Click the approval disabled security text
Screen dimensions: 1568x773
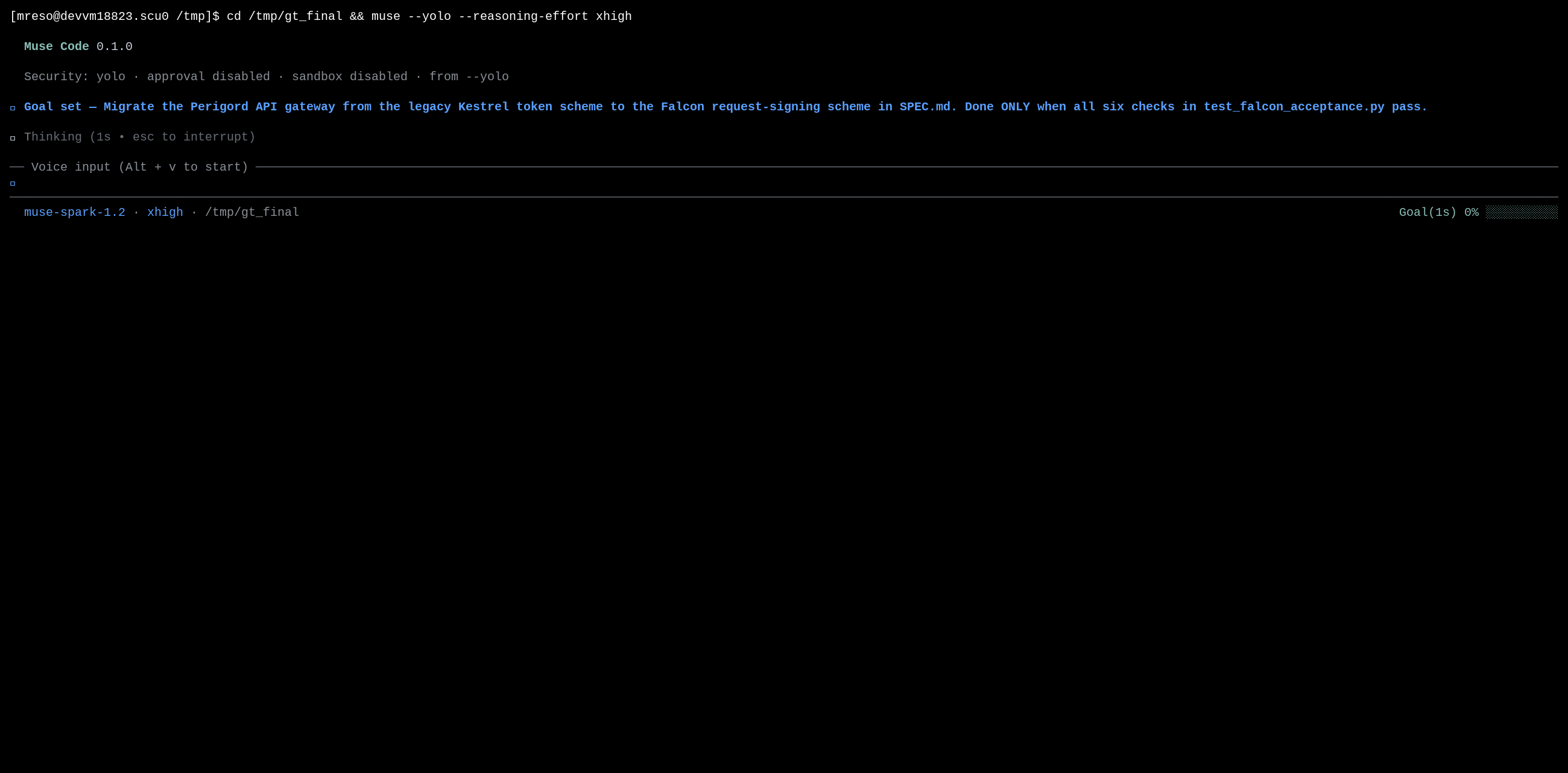tap(208, 77)
